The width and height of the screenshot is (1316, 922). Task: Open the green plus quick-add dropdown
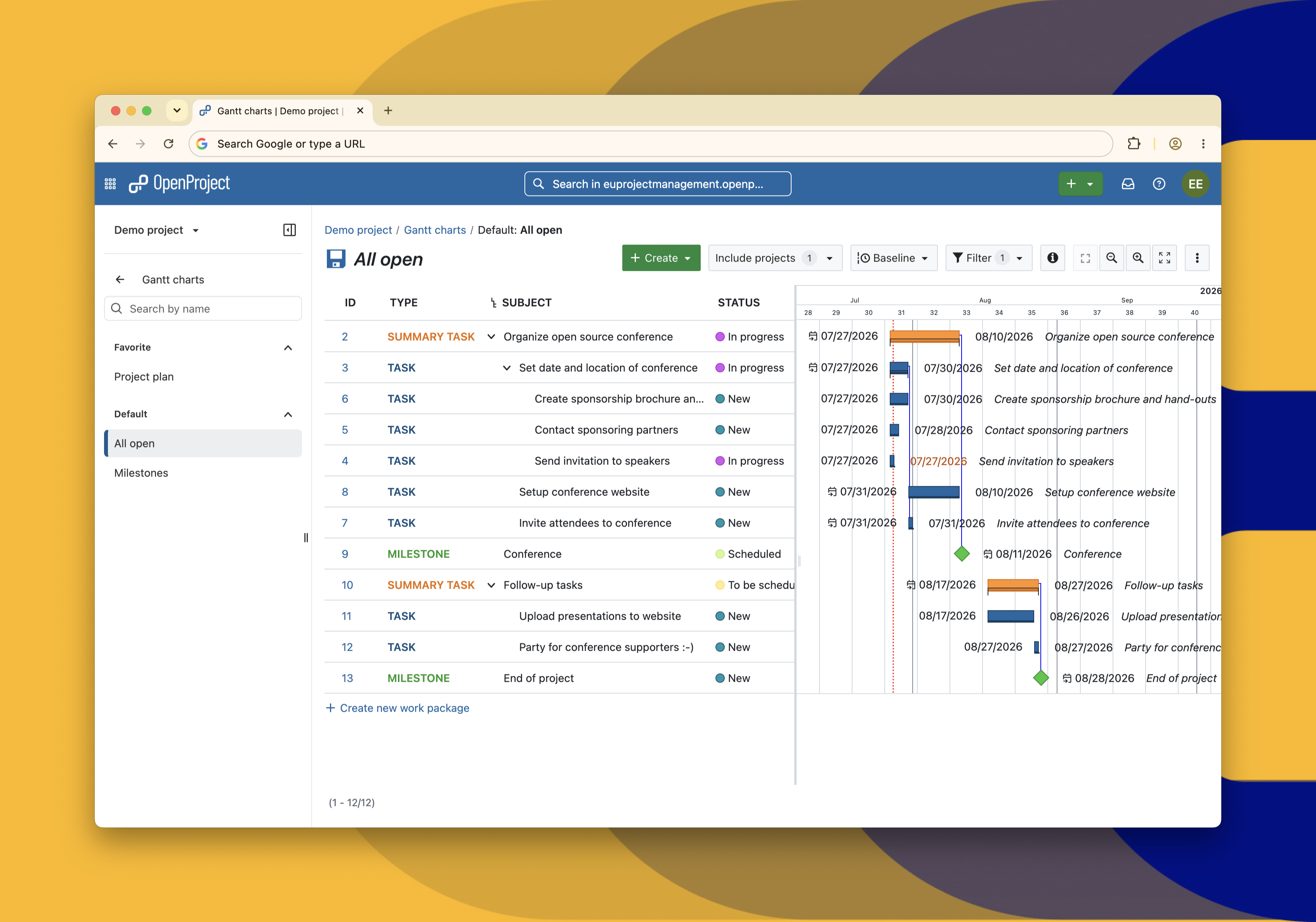click(x=1080, y=184)
